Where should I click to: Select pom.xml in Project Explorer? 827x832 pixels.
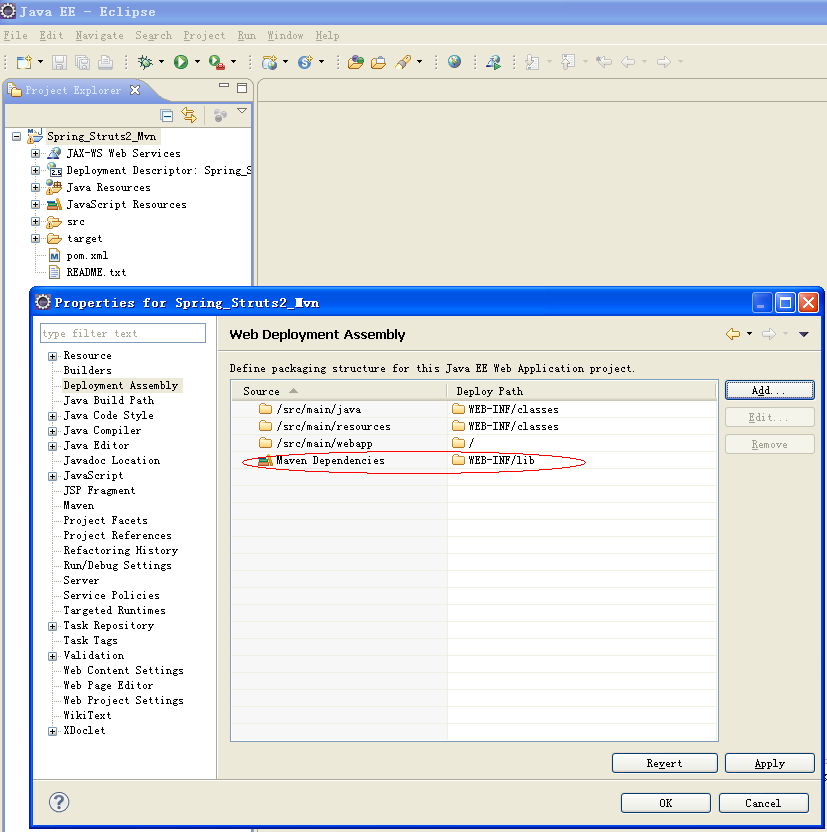88,256
